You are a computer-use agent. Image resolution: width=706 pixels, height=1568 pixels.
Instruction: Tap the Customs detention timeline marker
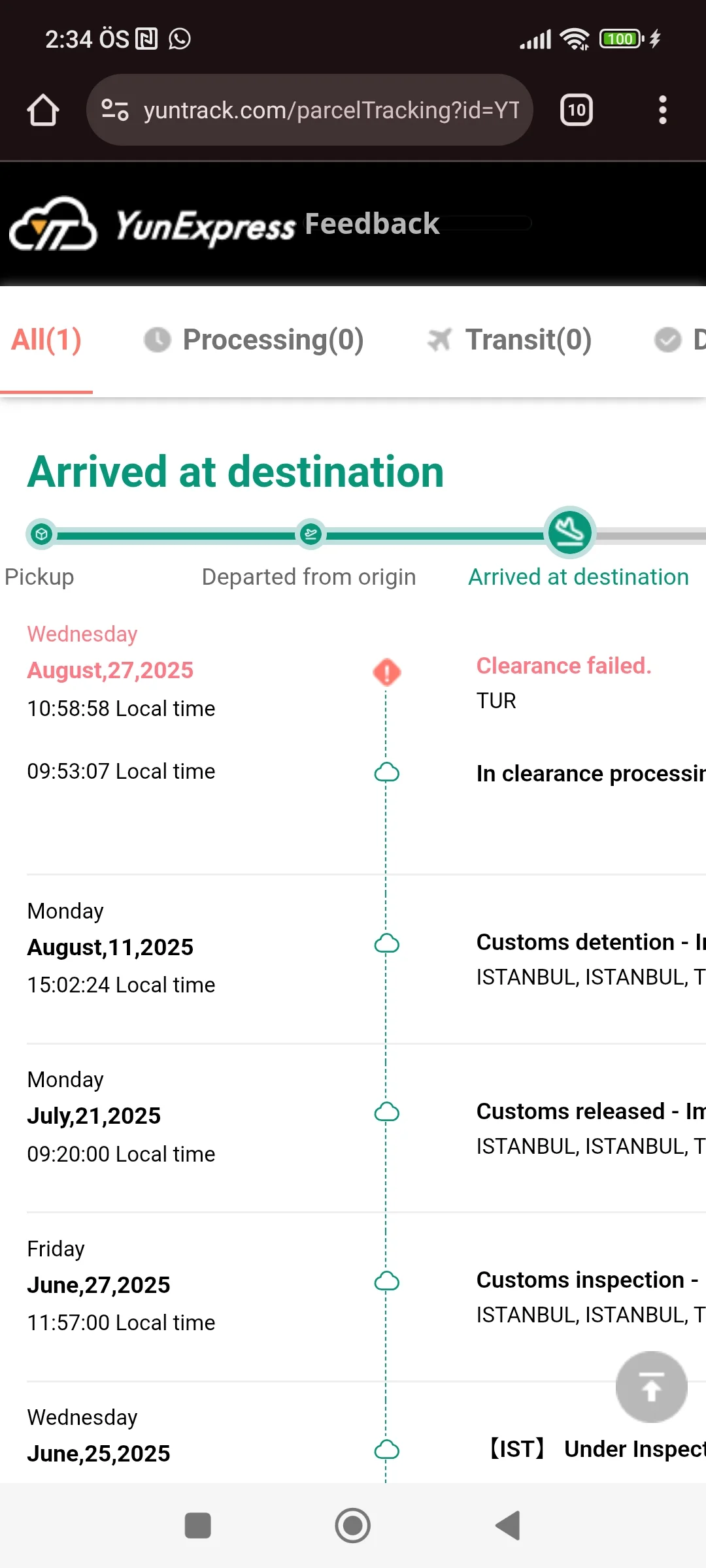[x=386, y=943]
